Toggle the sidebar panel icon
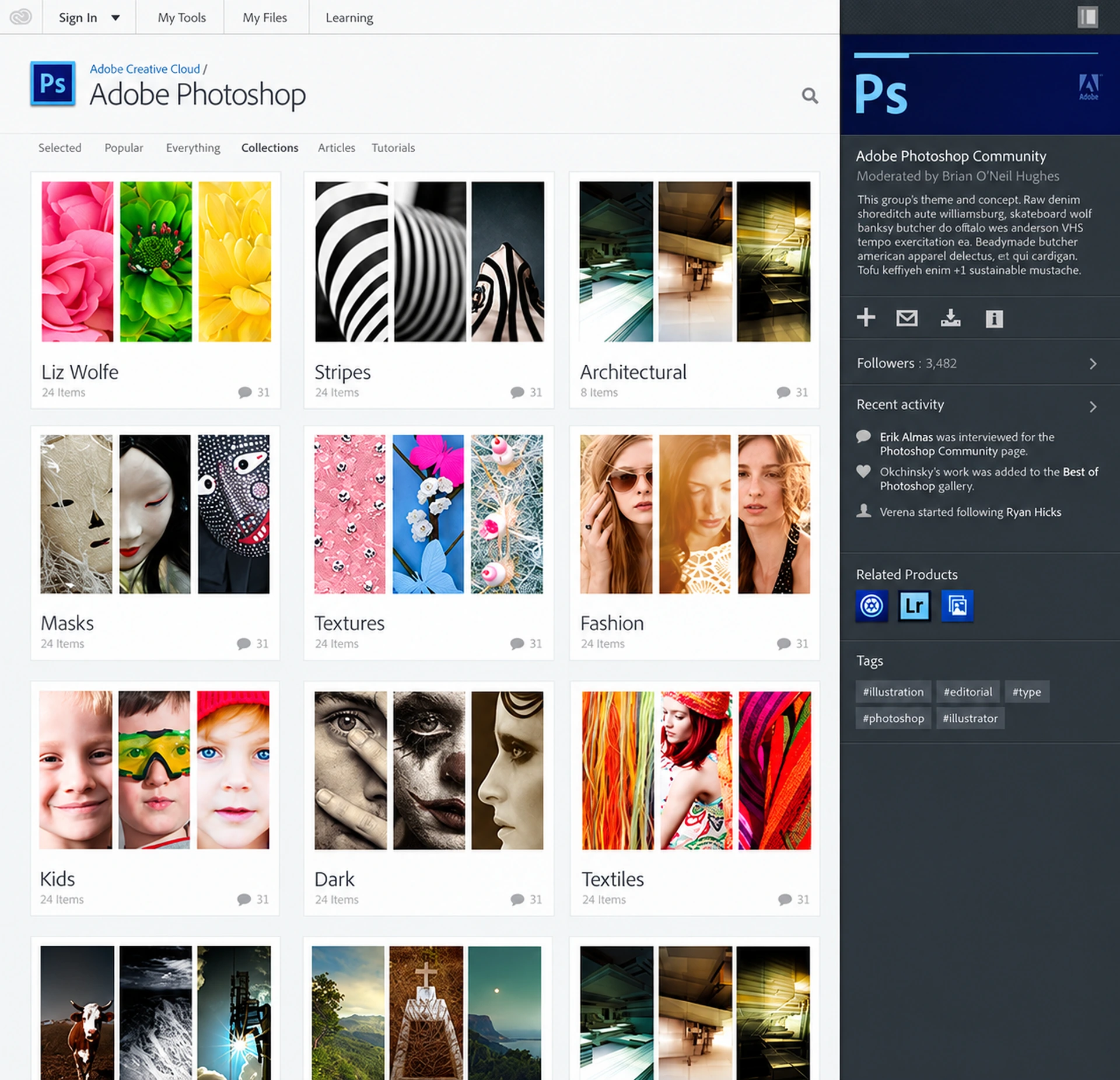The height and width of the screenshot is (1080, 1120). click(1087, 17)
